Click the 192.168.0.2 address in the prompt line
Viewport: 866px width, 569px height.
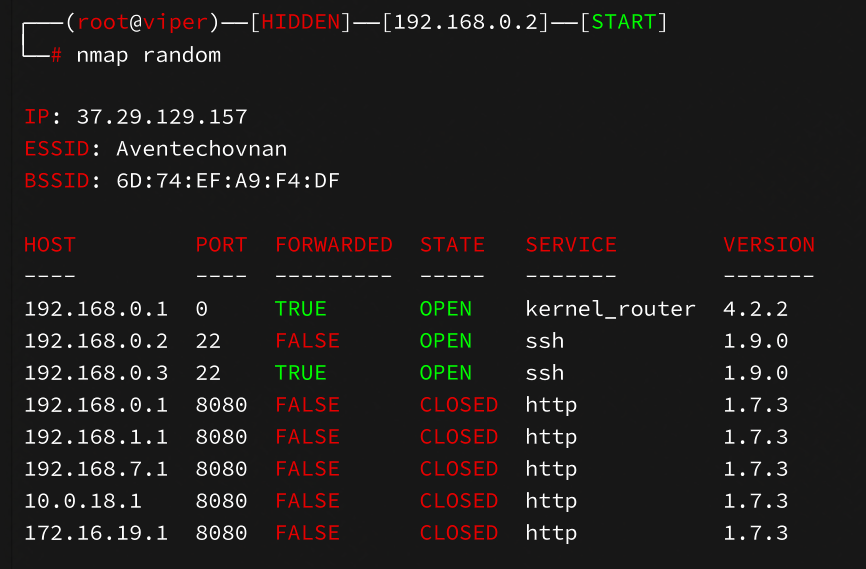tap(466, 22)
